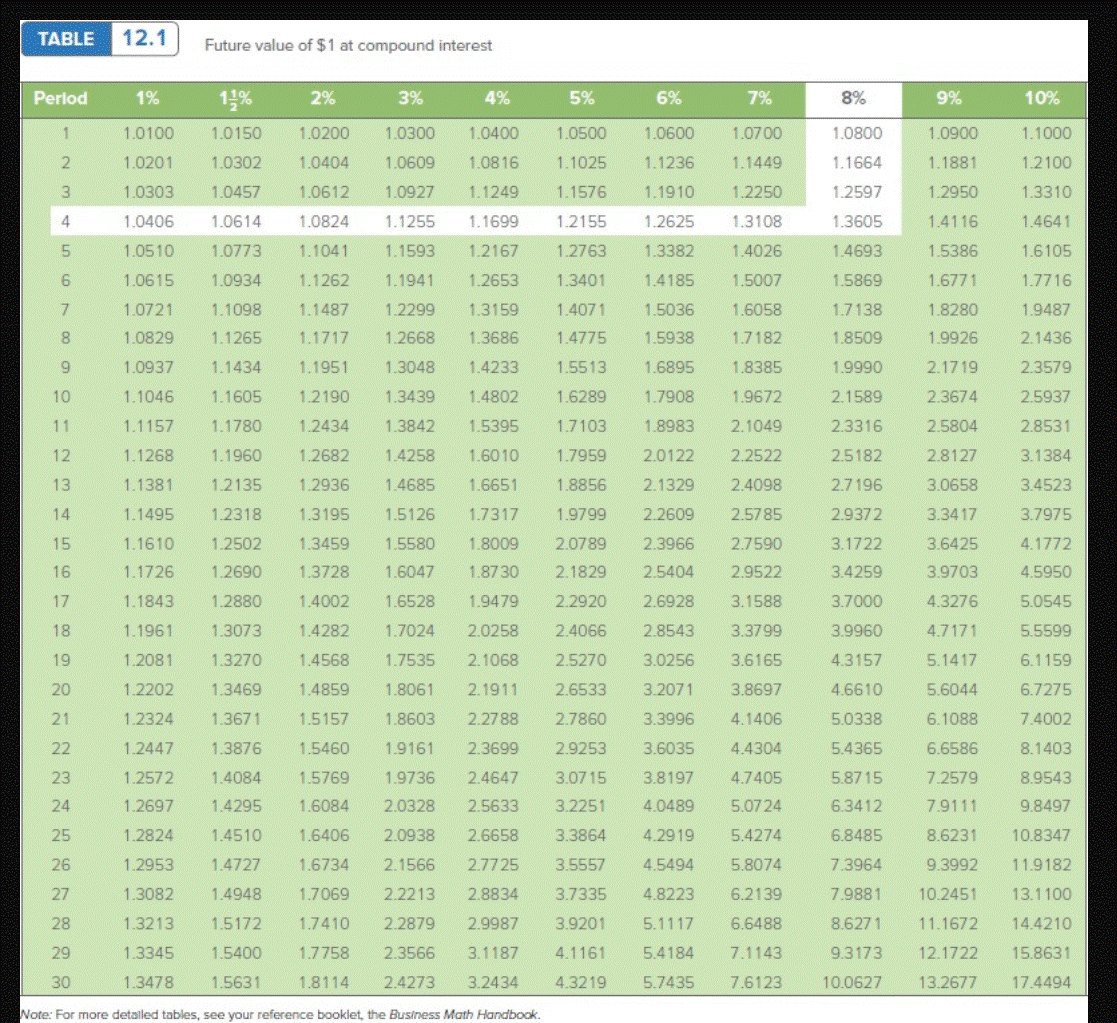The height and width of the screenshot is (1023, 1117).
Task: Click the Period column header
Action: [61, 98]
